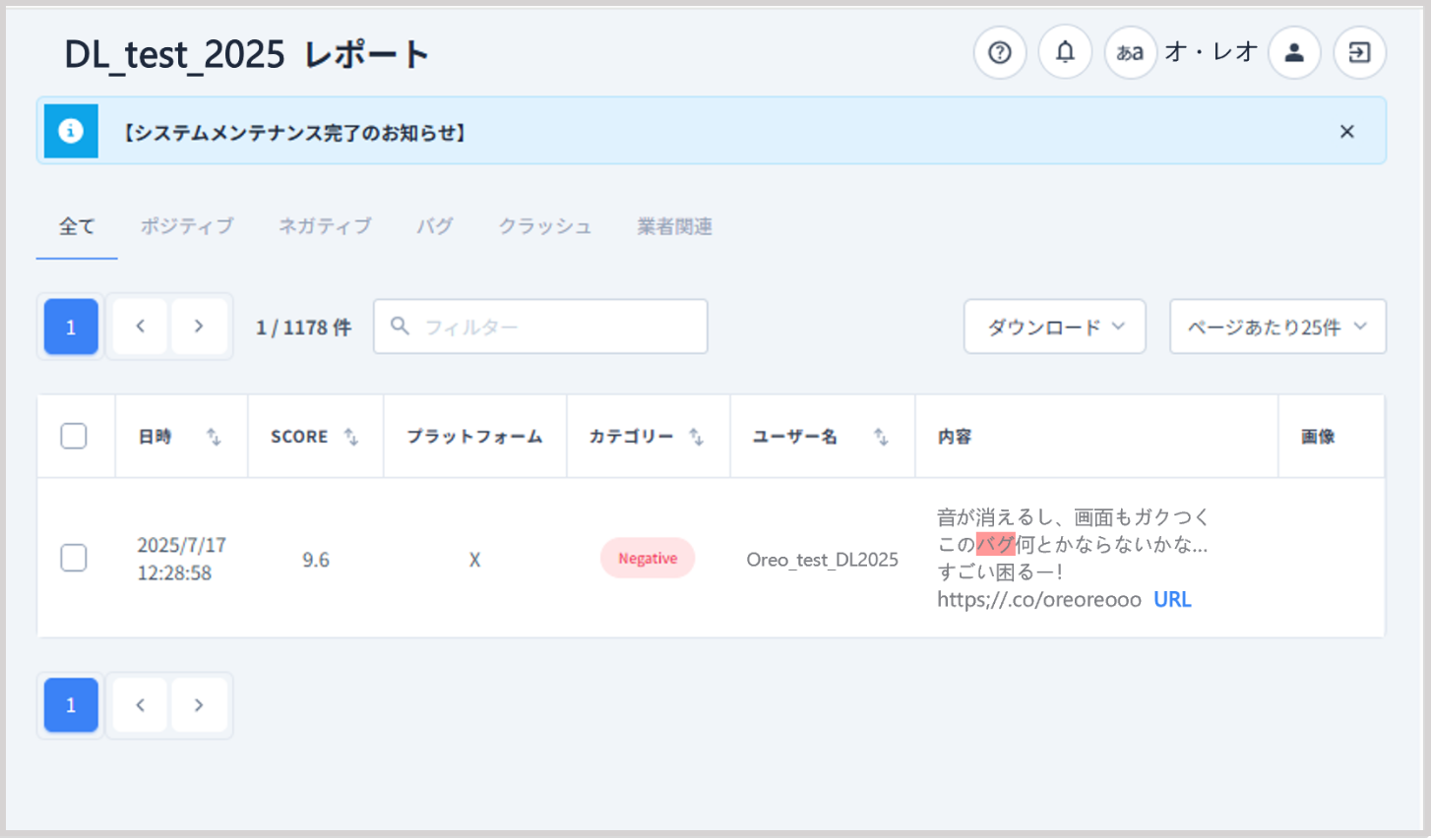Open the ページあたり25件 dropdown

[x=1276, y=327]
